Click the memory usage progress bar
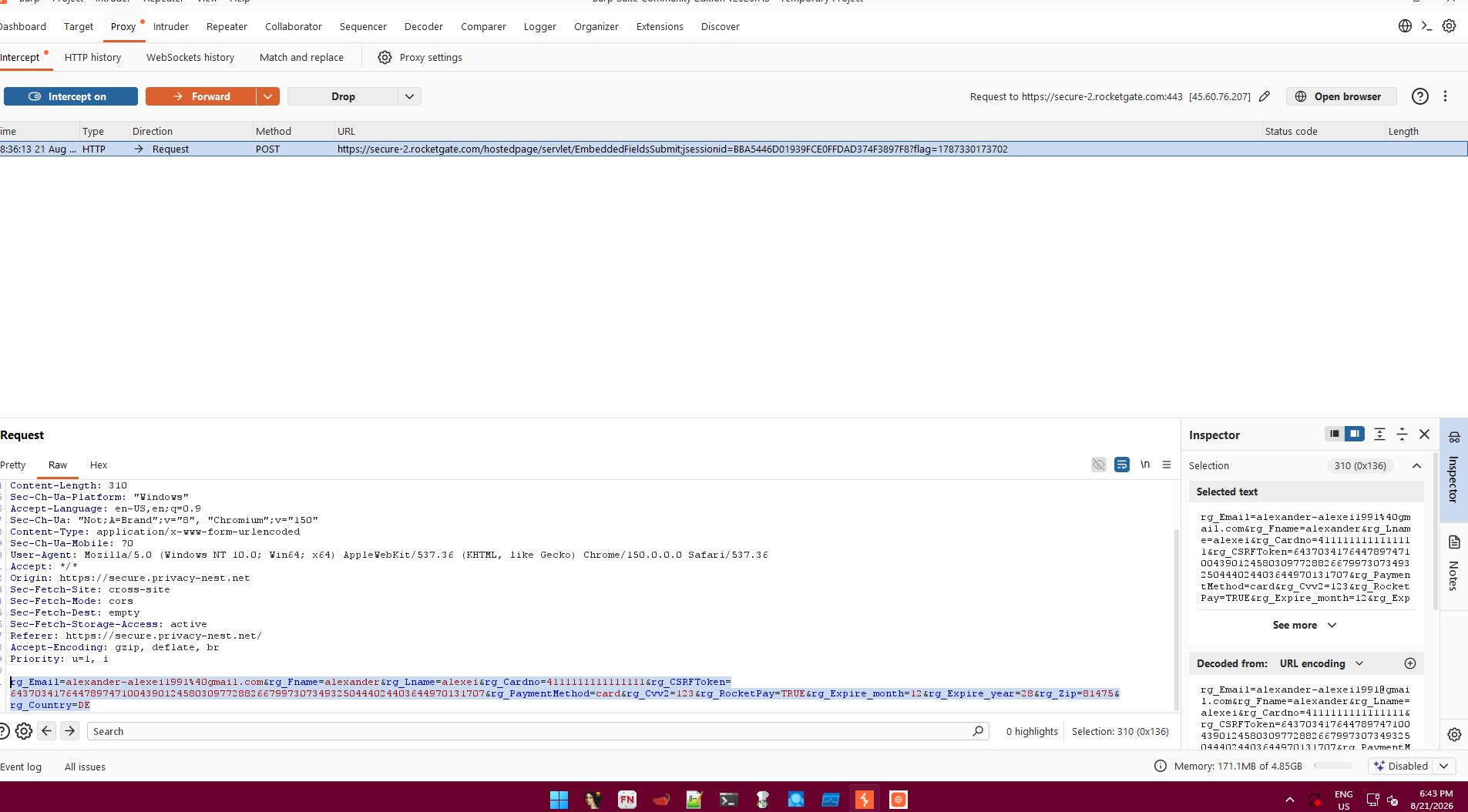The image size is (1468, 812). [1333, 766]
